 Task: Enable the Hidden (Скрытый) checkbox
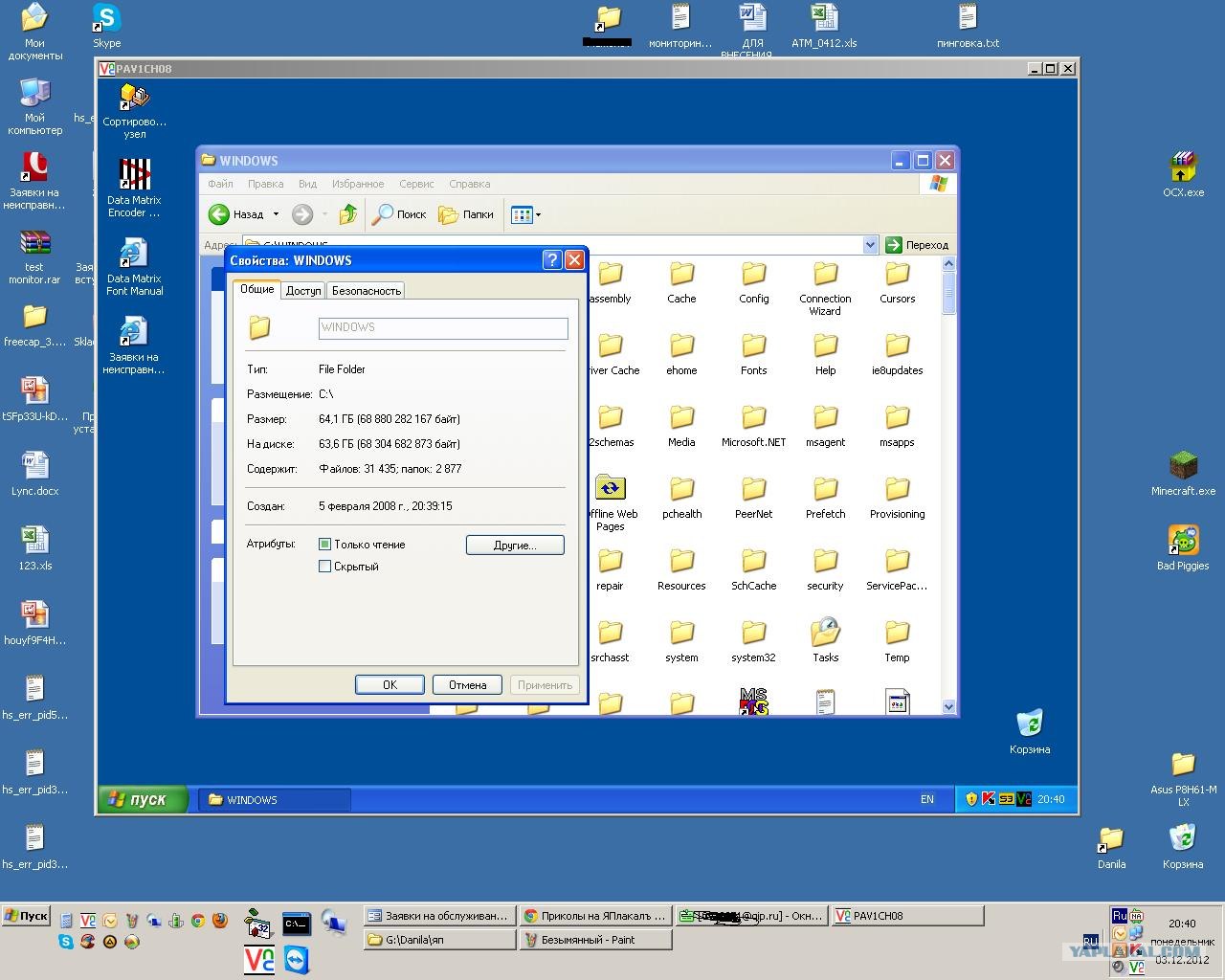(x=325, y=567)
